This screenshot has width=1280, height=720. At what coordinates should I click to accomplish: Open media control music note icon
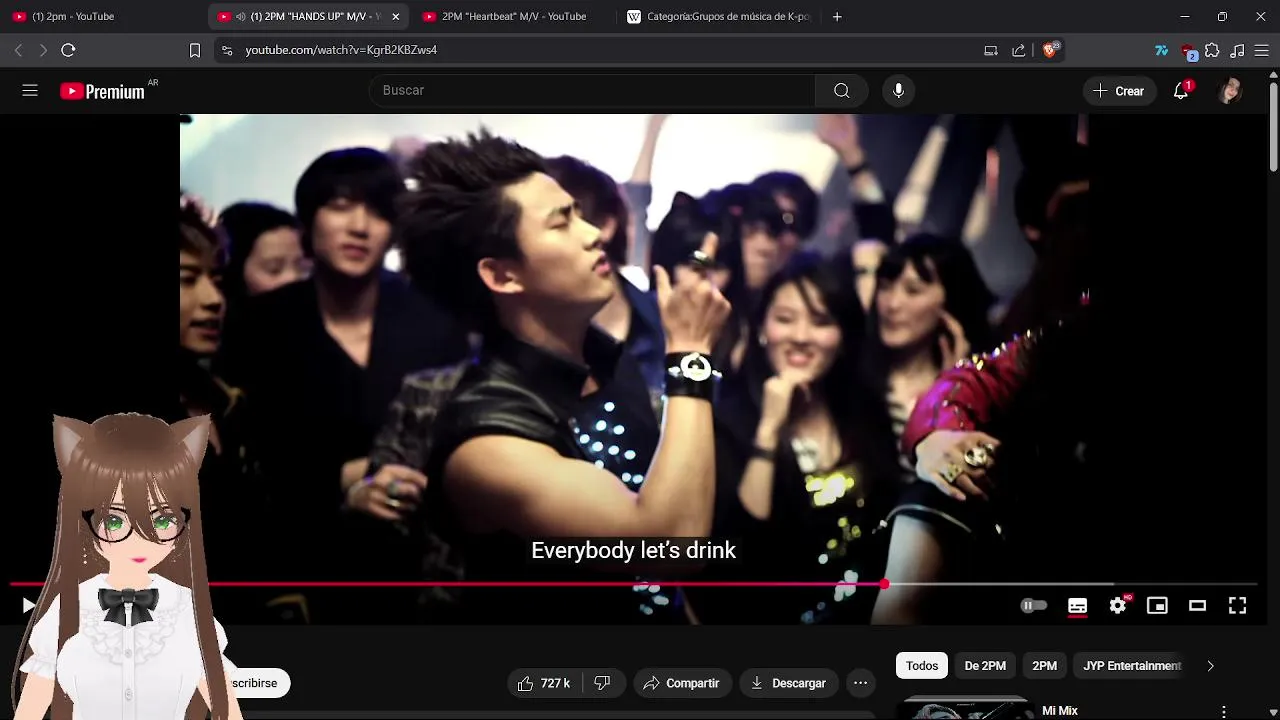coord(1237,50)
